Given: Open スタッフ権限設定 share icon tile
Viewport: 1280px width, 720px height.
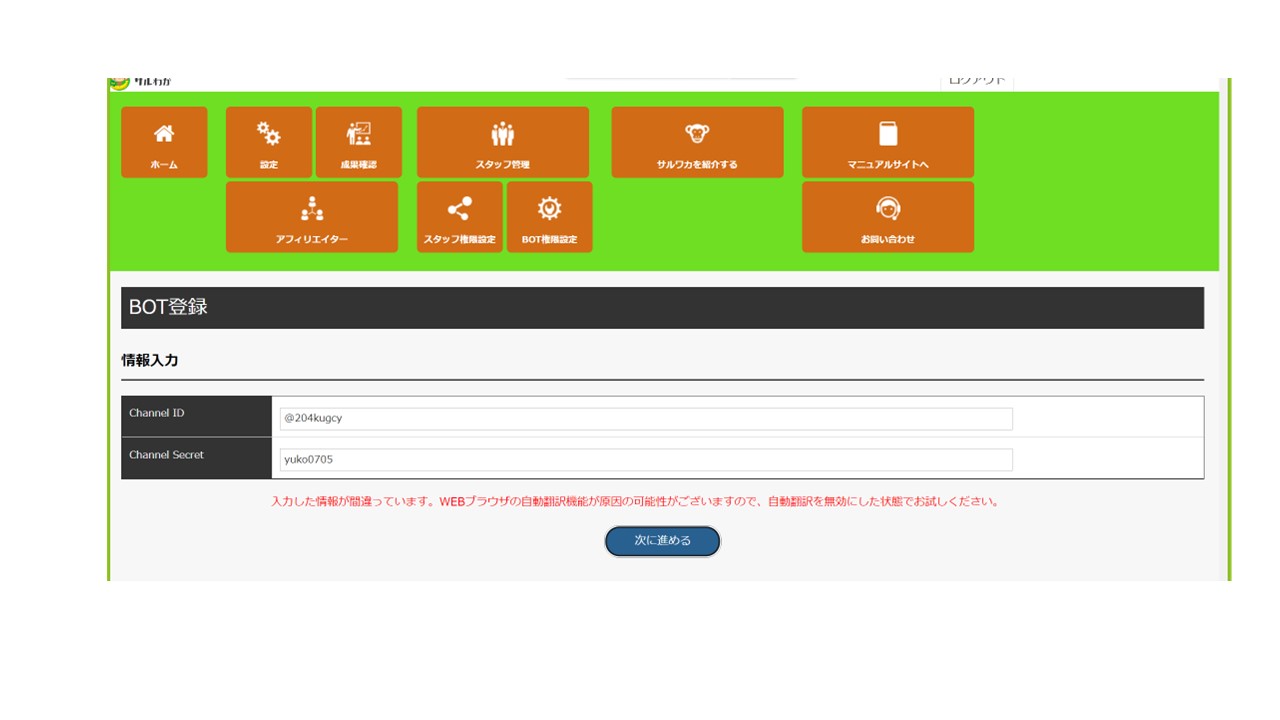Looking at the screenshot, I should 460,217.
